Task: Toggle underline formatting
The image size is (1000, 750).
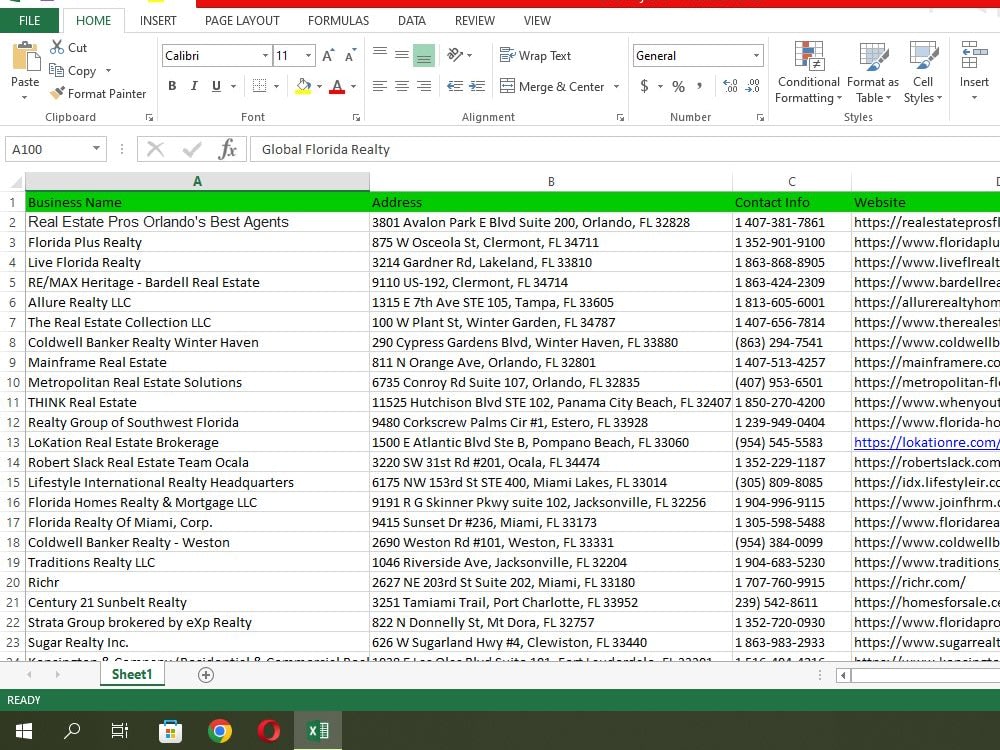Action: point(216,86)
